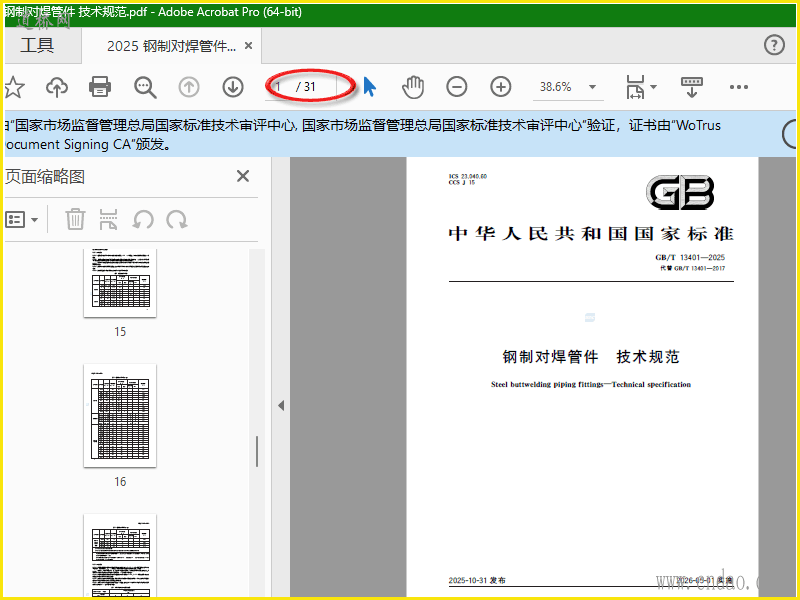Activate the selection arrow tool
Image resolution: width=800 pixels, height=600 pixels.
coord(370,87)
